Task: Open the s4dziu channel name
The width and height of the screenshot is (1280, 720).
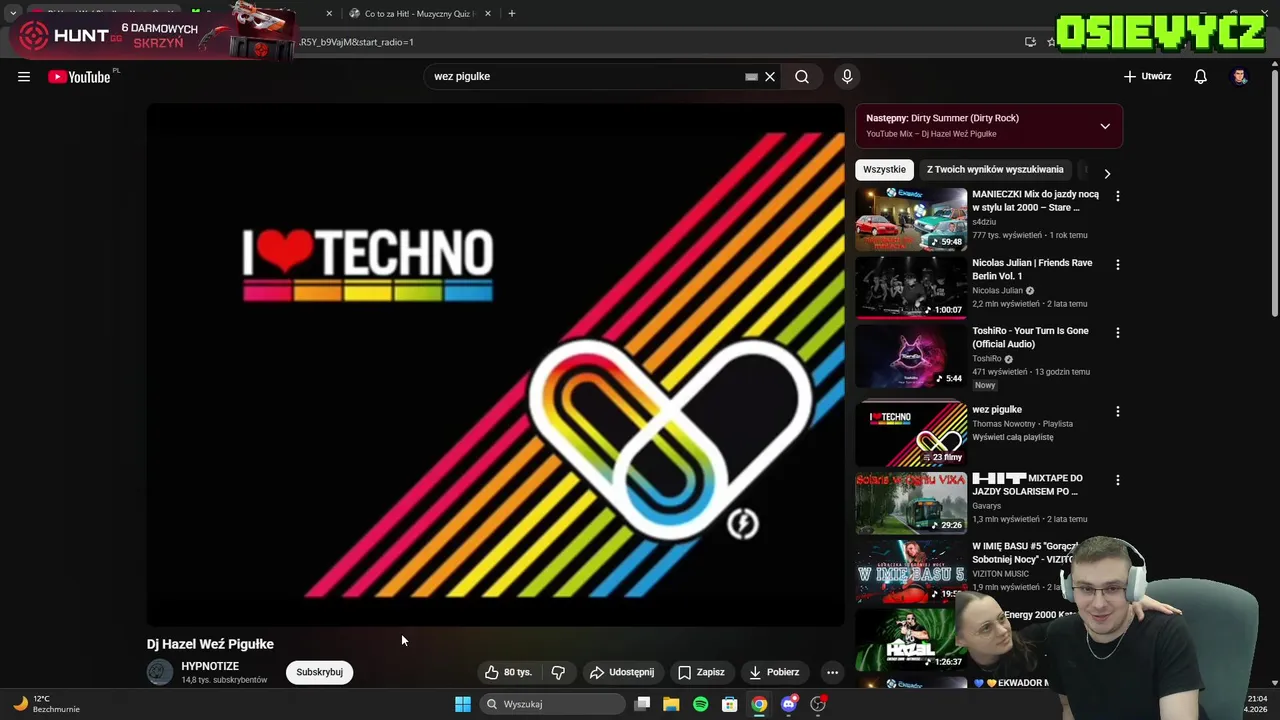Action: tap(984, 222)
